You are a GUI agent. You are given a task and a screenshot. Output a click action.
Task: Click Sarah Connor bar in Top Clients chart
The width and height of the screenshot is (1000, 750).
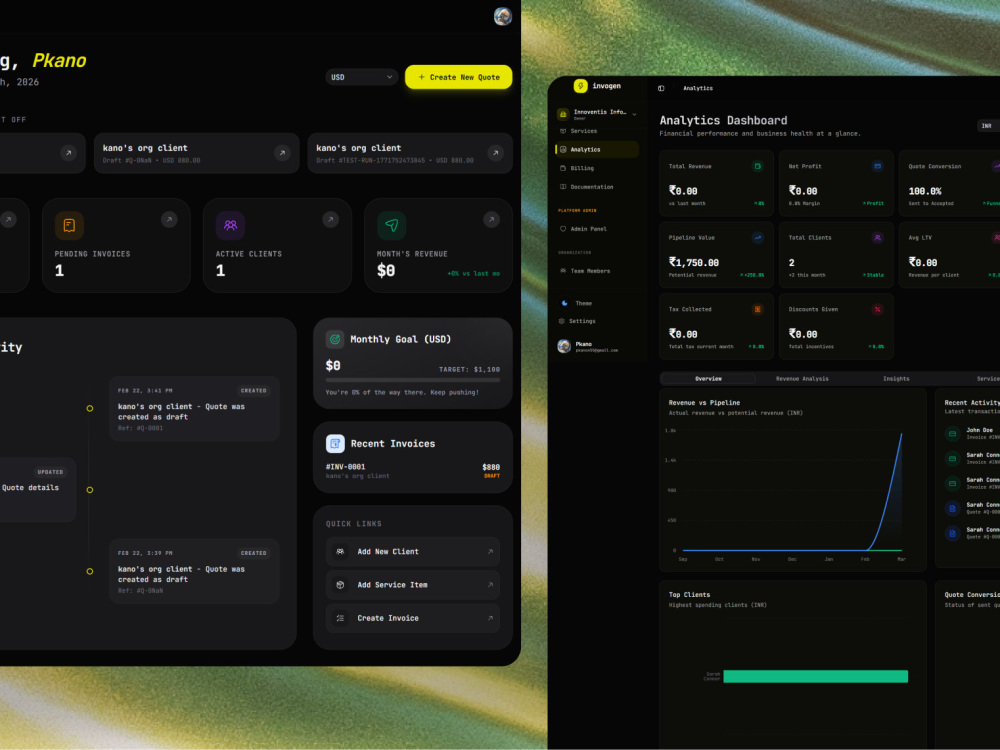815,676
